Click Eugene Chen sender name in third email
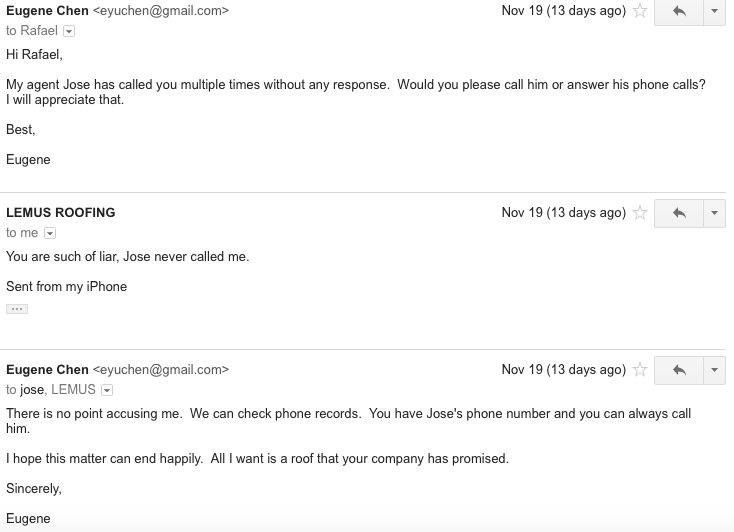This screenshot has width=734, height=532. pyautogui.click(x=47, y=370)
